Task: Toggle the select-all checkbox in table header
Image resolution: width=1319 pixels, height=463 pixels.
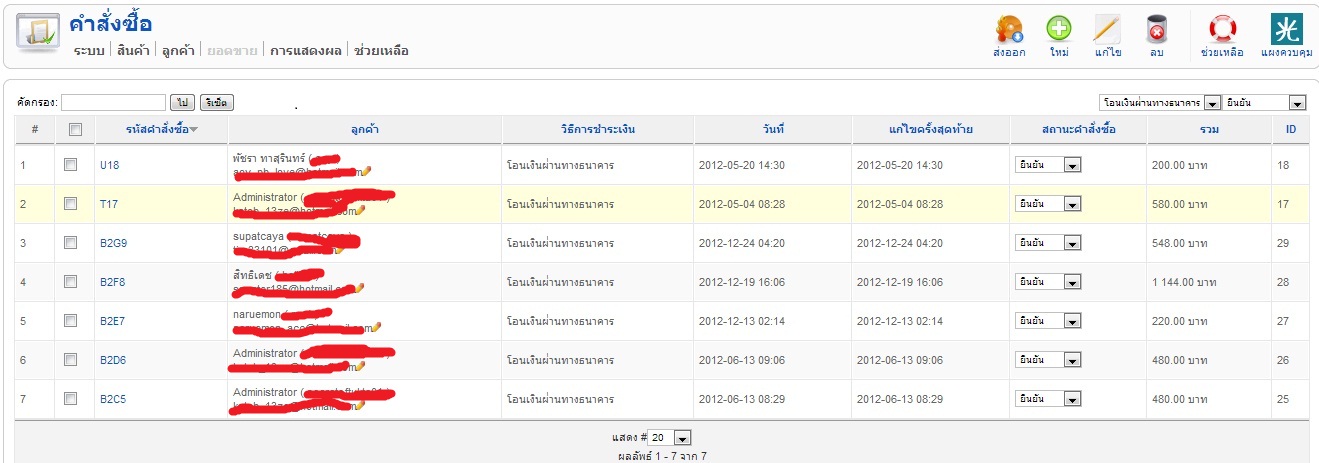Action: pos(74,129)
